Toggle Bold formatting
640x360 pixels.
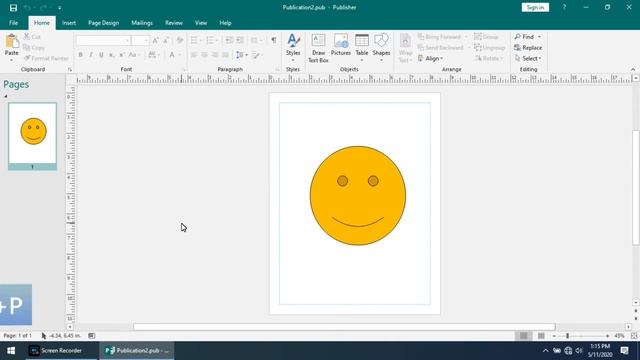point(80,55)
